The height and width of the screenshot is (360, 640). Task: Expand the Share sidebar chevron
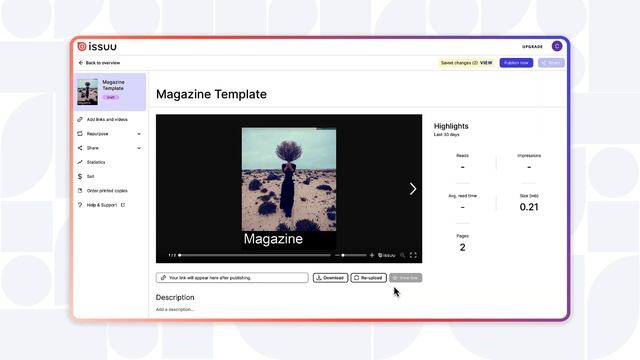[x=139, y=148]
